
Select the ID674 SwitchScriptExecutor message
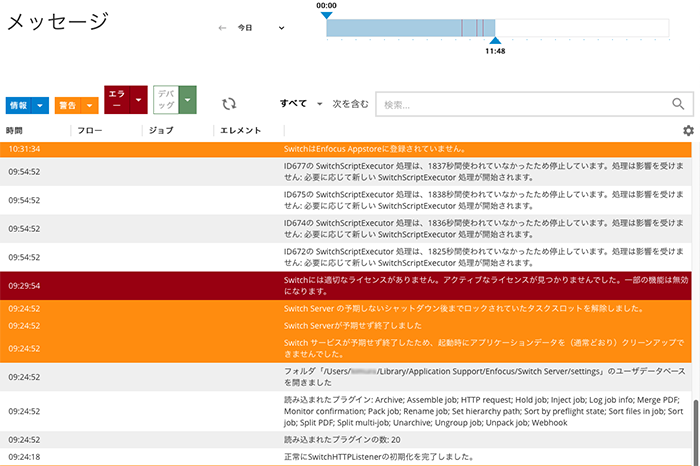click(x=346, y=229)
